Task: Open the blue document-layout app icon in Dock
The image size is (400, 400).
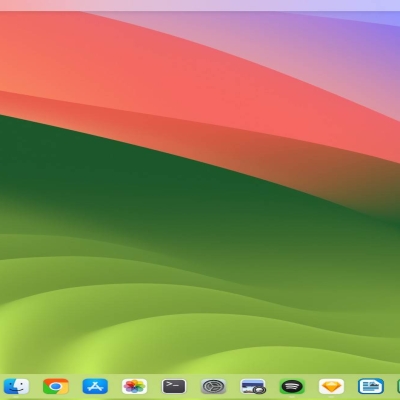Action: 371,387
